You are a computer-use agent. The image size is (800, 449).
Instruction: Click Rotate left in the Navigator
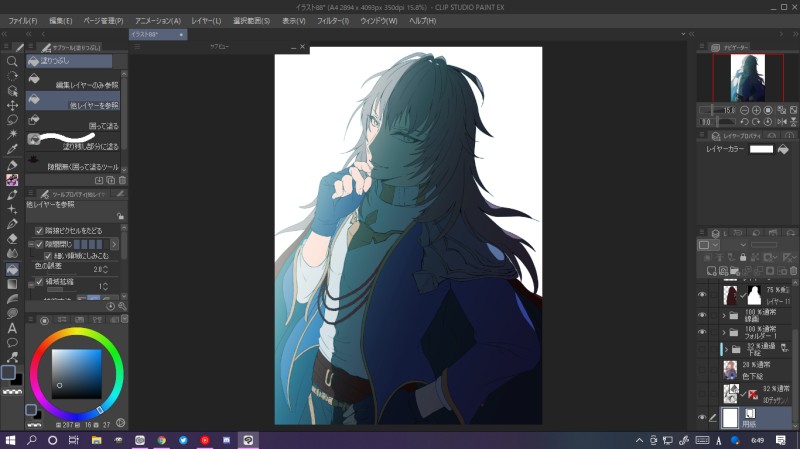744,122
